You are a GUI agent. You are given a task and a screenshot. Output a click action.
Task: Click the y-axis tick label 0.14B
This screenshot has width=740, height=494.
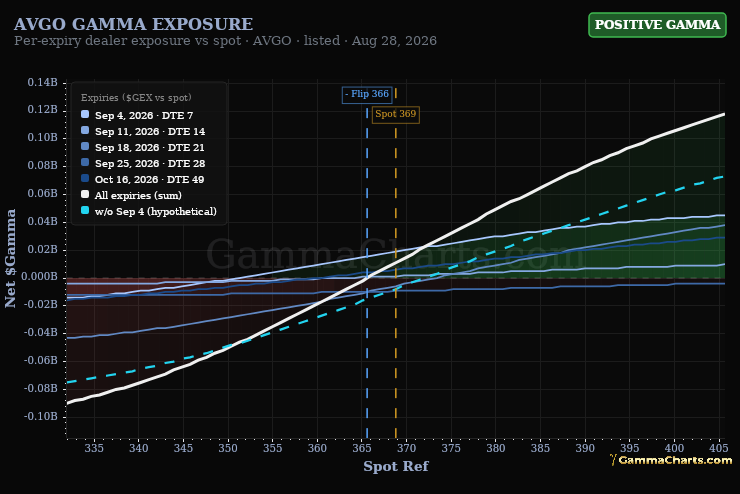(42, 83)
